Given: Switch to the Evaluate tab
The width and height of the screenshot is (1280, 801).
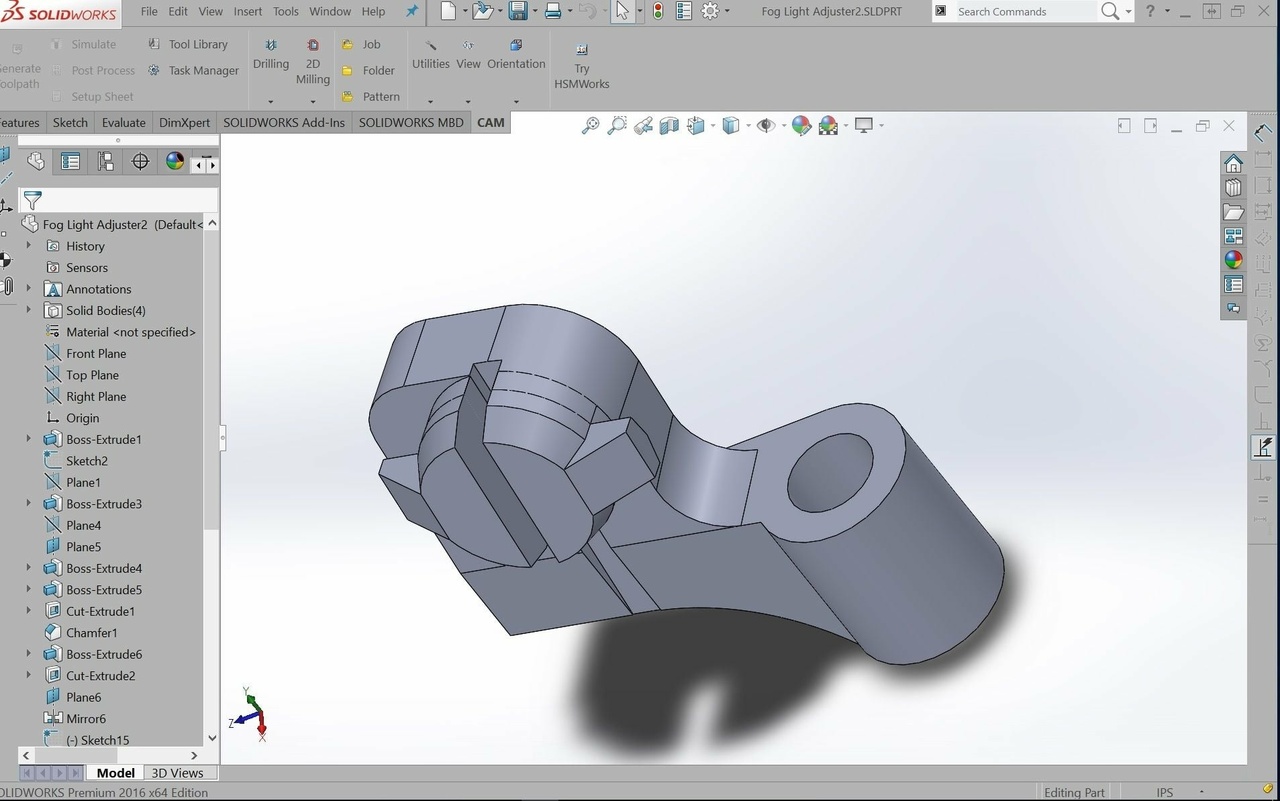Looking at the screenshot, I should [x=123, y=122].
